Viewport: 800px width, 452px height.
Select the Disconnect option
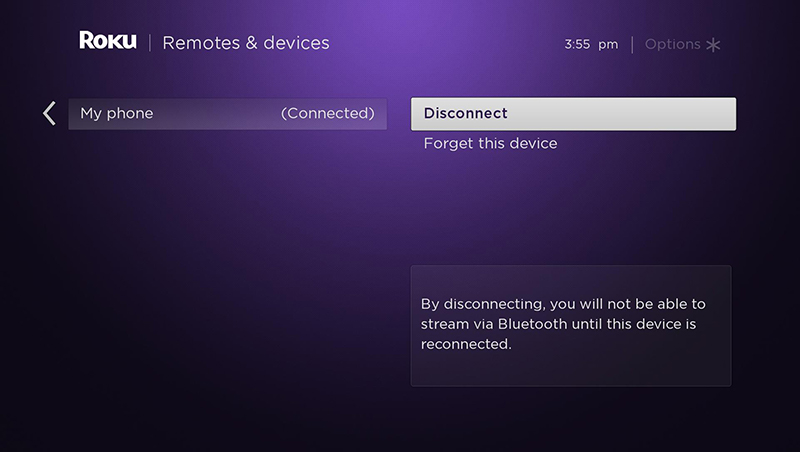tap(573, 114)
